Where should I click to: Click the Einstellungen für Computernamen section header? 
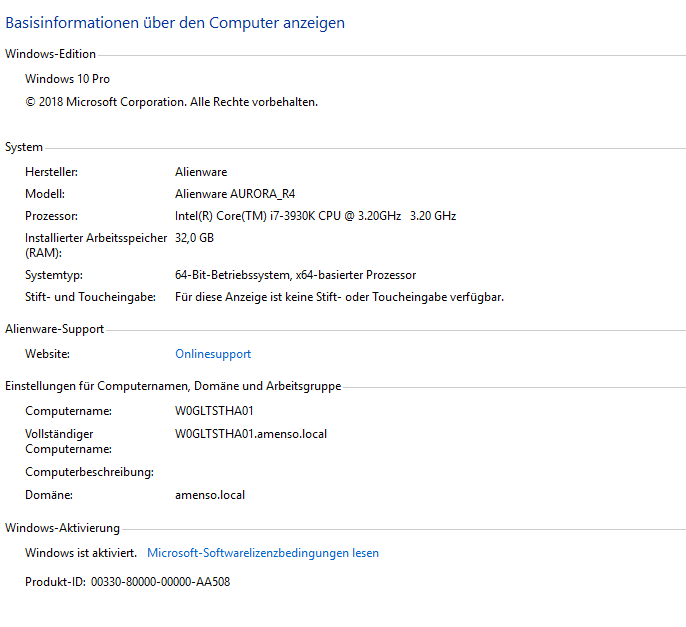click(173, 386)
